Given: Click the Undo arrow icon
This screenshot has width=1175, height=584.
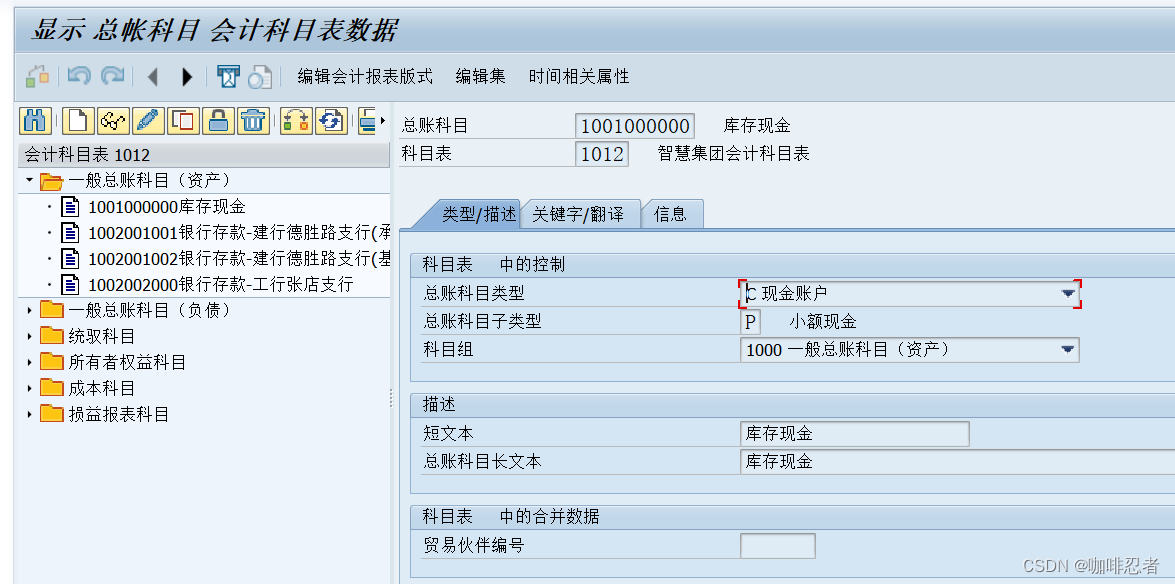Looking at the screenshot, I should 79,76.
